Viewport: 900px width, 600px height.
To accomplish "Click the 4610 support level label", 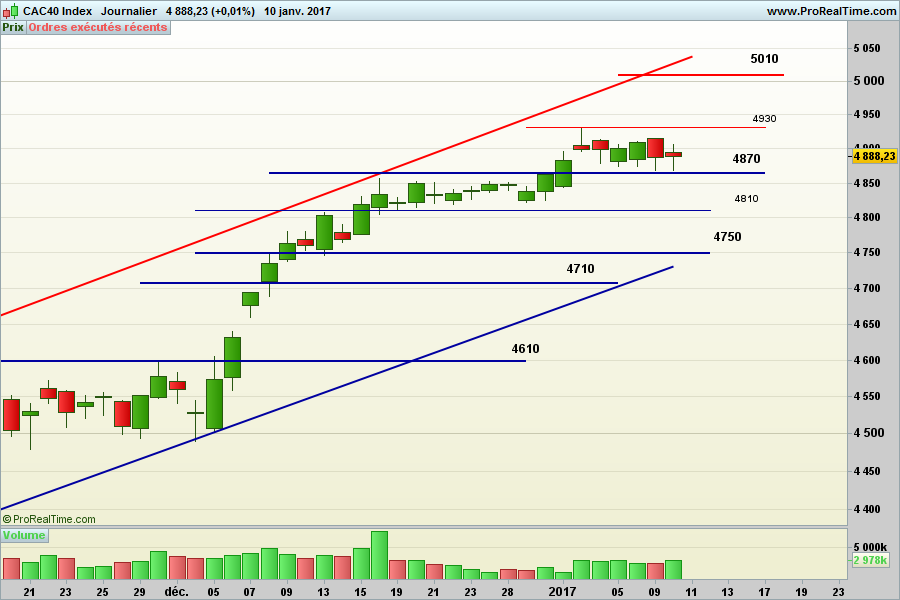I will [x=525, y=349].
